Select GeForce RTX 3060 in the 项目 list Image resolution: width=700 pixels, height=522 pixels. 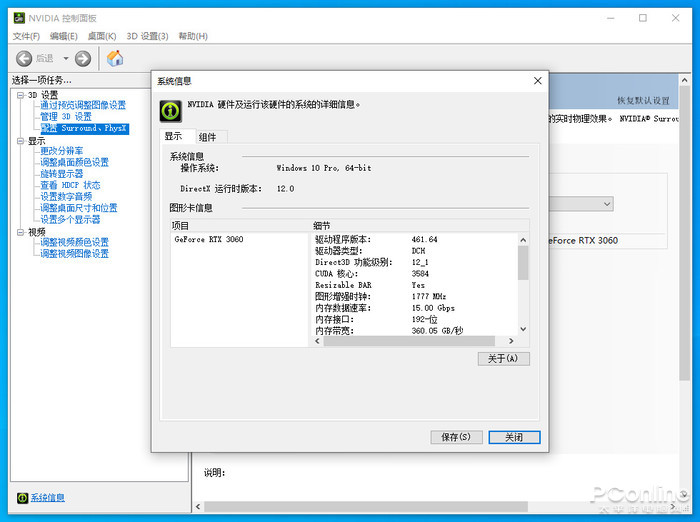tap(208, 239)
